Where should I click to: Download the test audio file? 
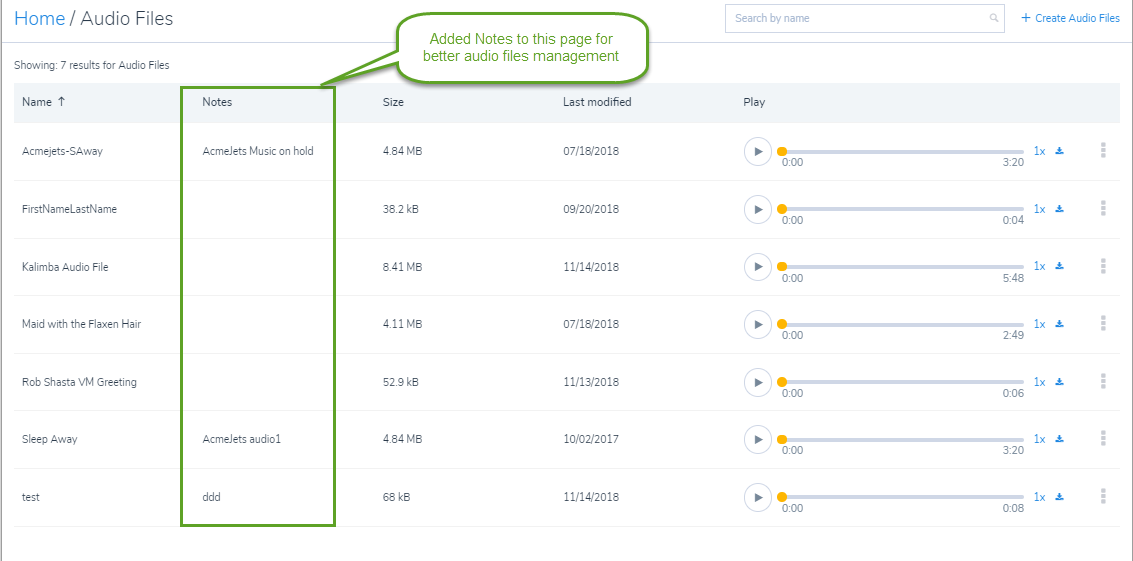1059,497
